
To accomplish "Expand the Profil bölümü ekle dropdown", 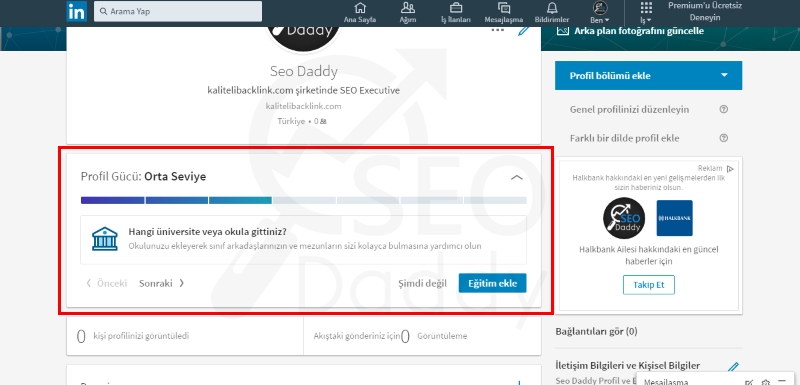I will point(648,75).
